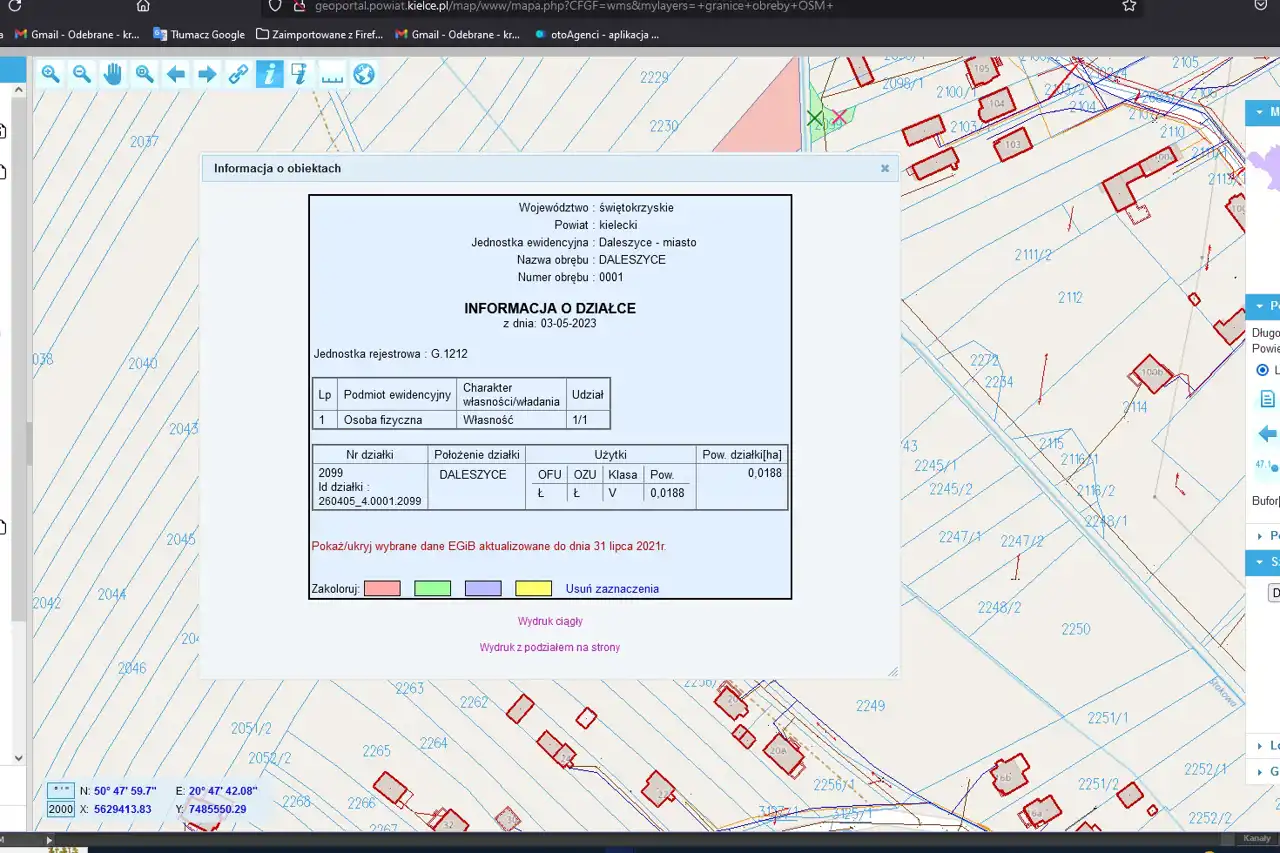The width and height of the screenshot is (1280, 853).
Task: Click the globe full extent icon
Action: click(363, 74)
